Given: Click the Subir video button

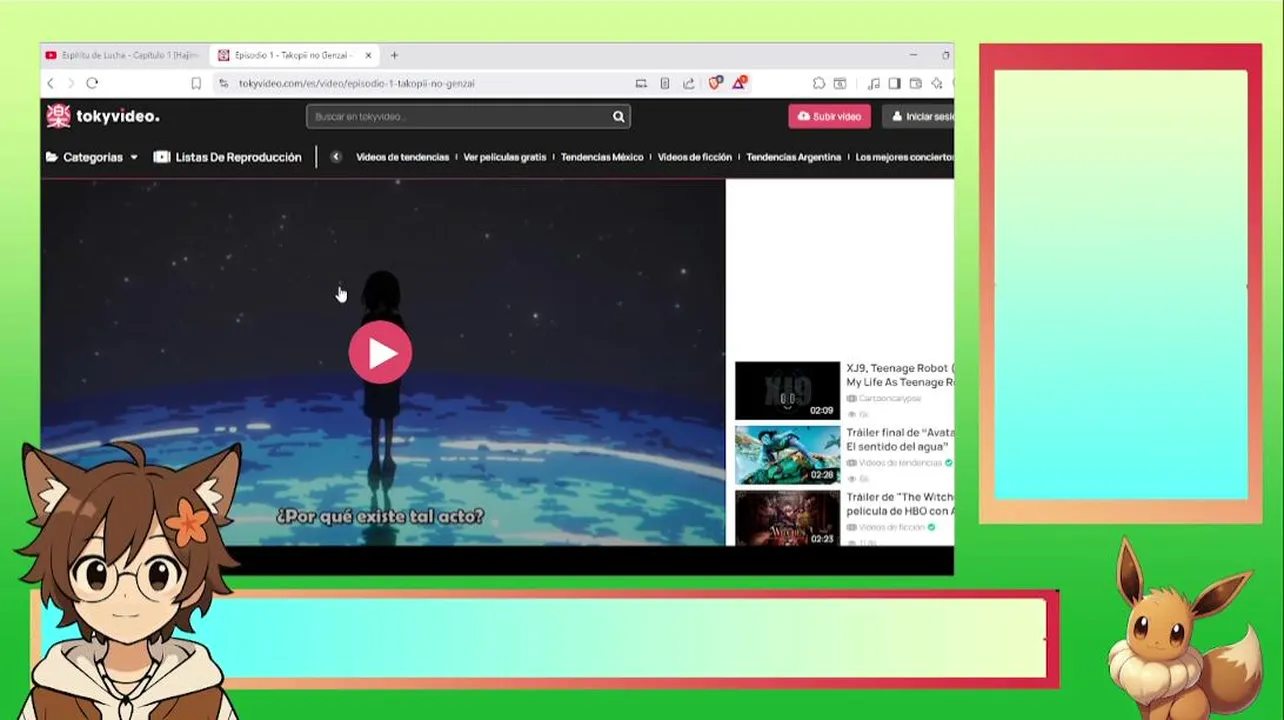Looking at the screenshot, I should [x=829, y=117].
